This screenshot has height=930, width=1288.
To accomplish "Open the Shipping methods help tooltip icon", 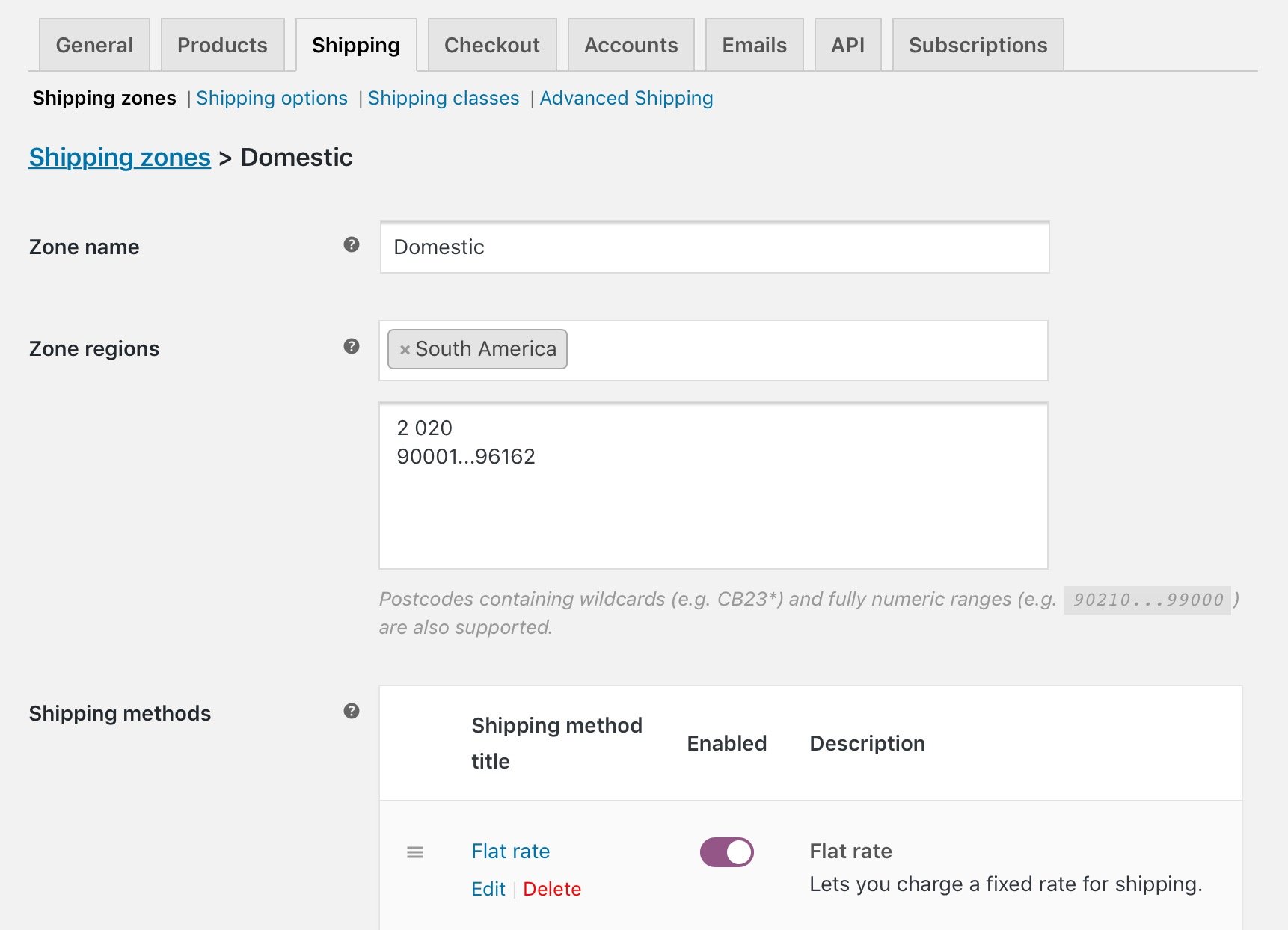I will (x=352, y=712).
